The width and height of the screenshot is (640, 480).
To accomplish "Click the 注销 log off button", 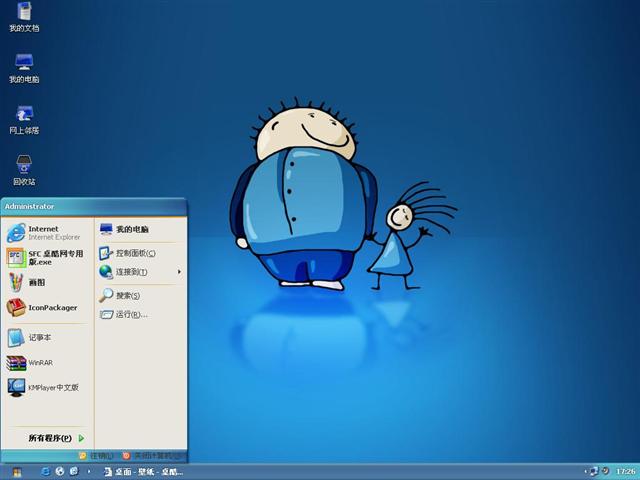I will pos(96,456).
